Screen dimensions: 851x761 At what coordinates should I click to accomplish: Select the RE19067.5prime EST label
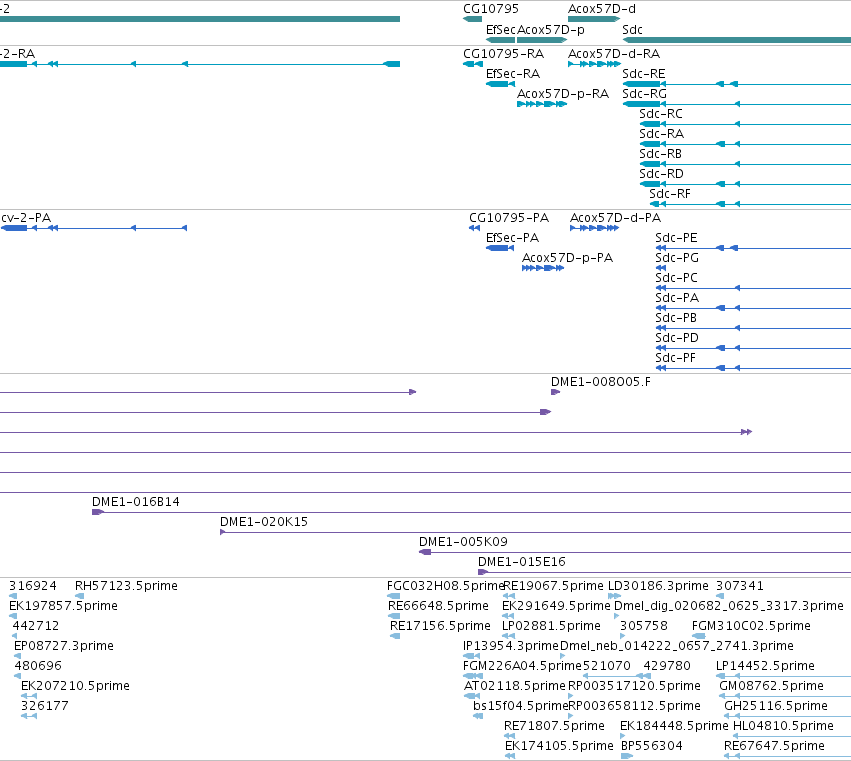(553, 586)
